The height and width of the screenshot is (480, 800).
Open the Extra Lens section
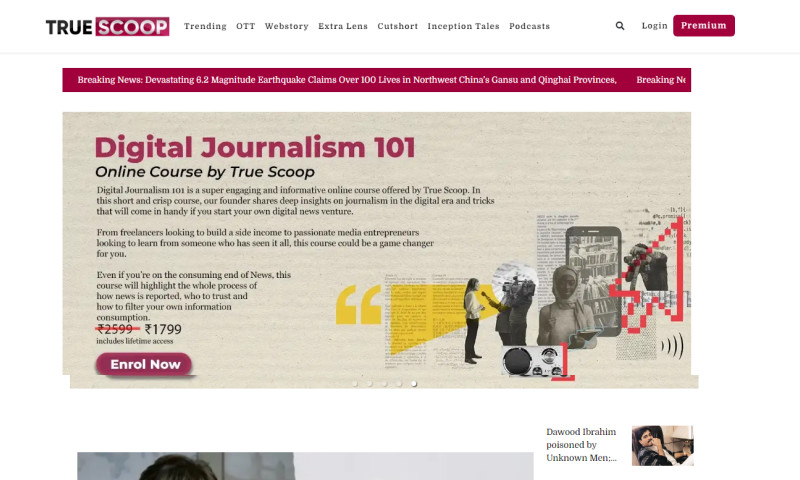343,26
